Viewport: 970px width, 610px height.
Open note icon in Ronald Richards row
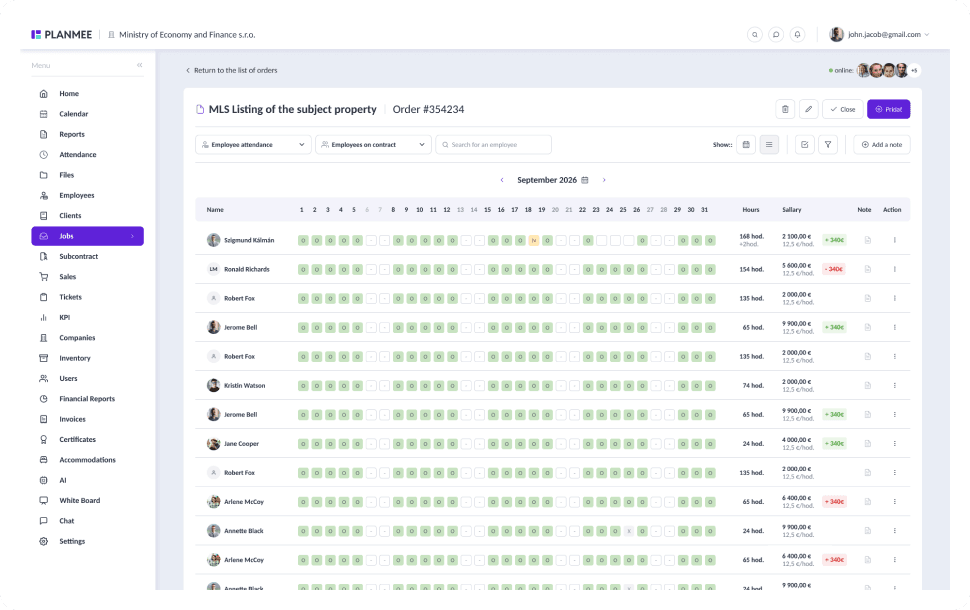868,269
